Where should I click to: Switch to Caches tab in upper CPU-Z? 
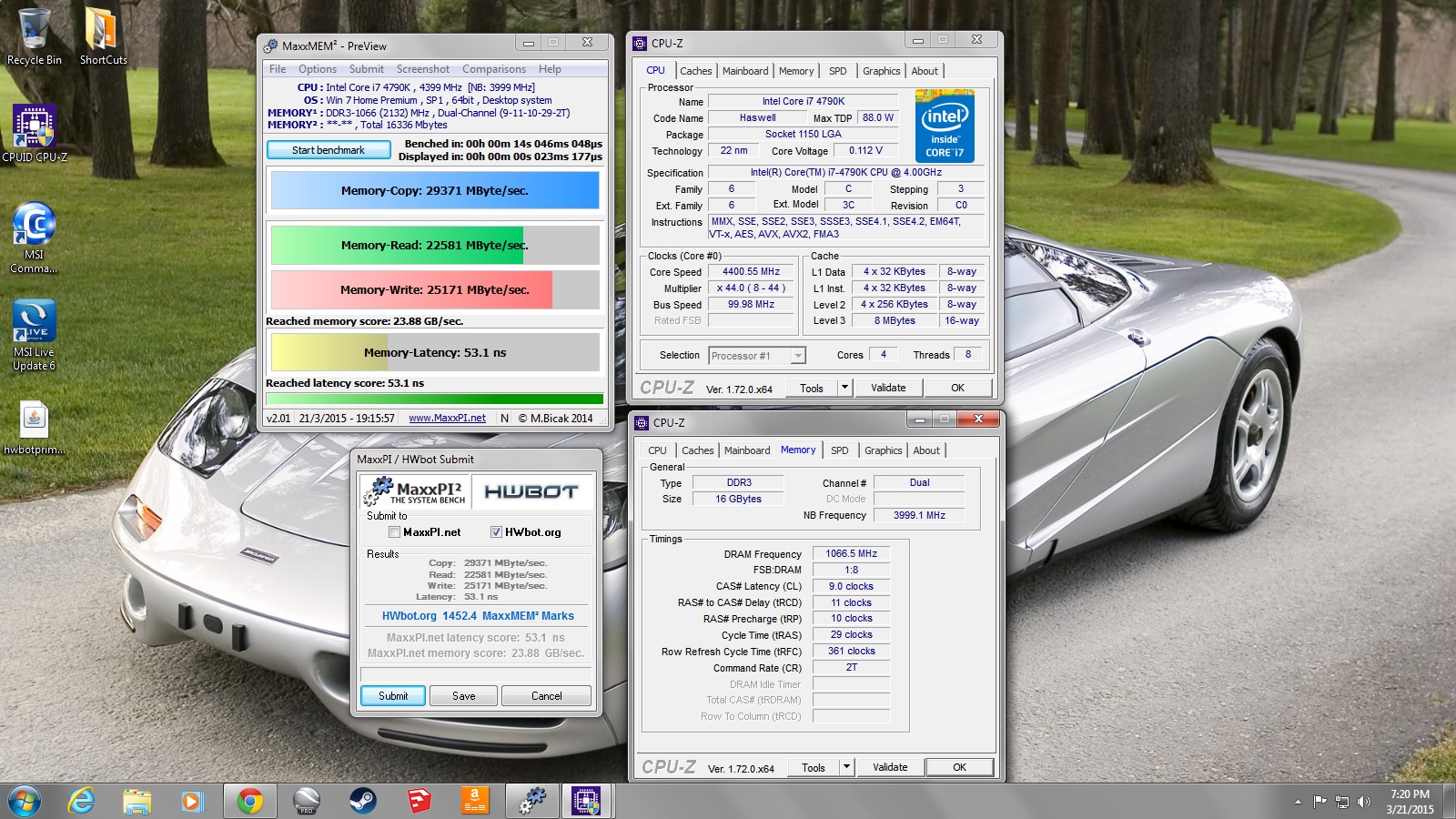point(696,71)
